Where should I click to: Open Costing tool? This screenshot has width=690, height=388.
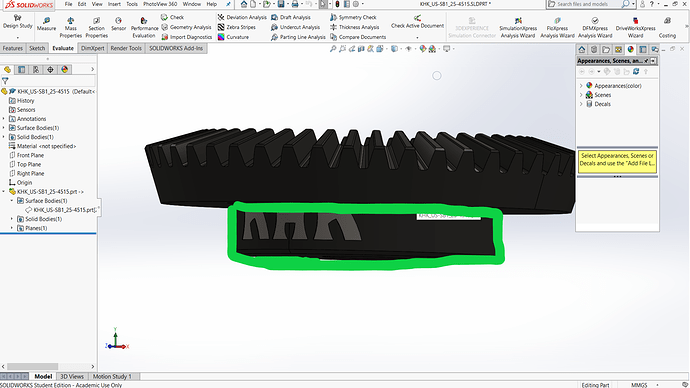667,27
